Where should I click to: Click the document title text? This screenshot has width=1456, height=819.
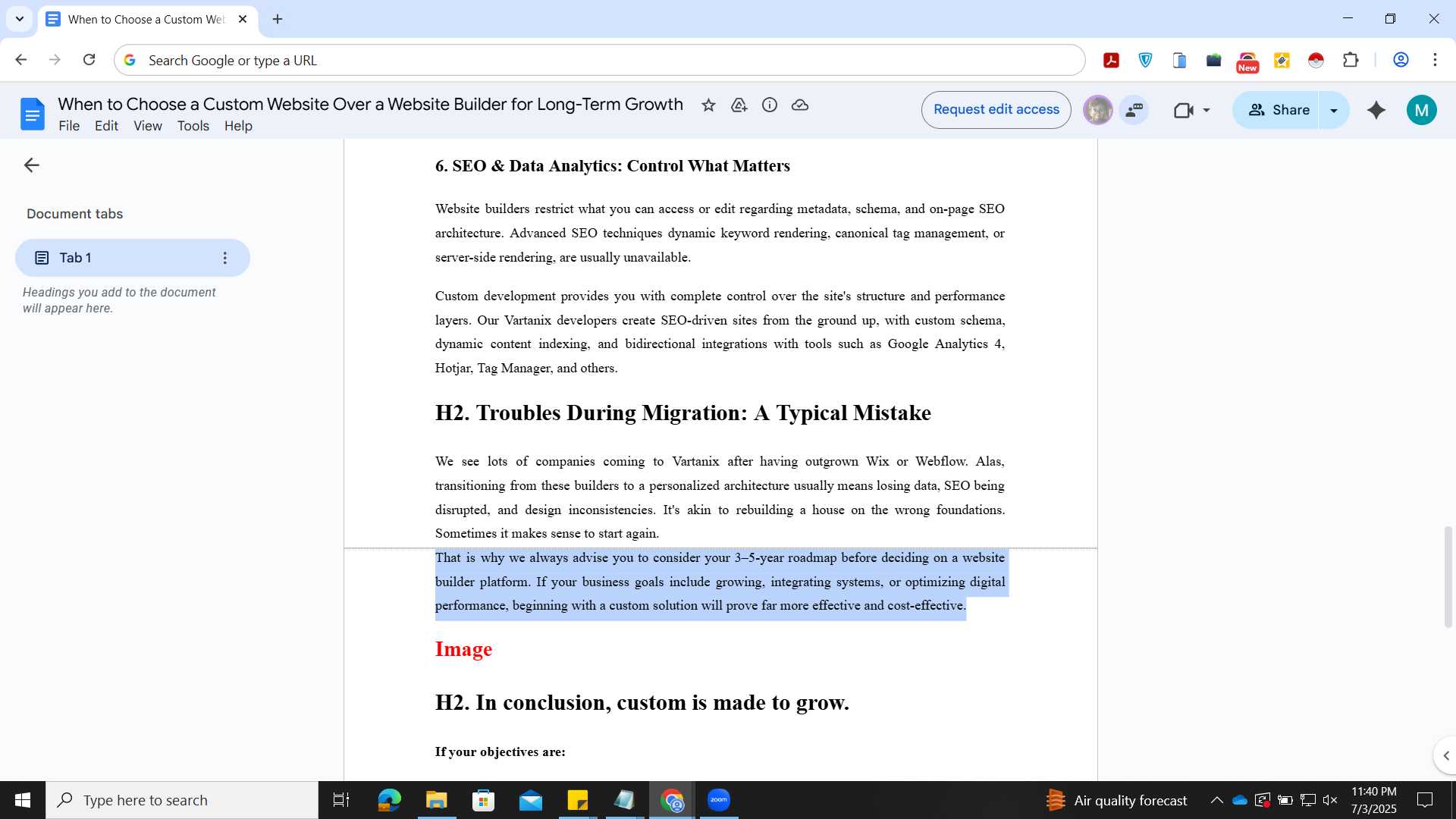(370, 105)
